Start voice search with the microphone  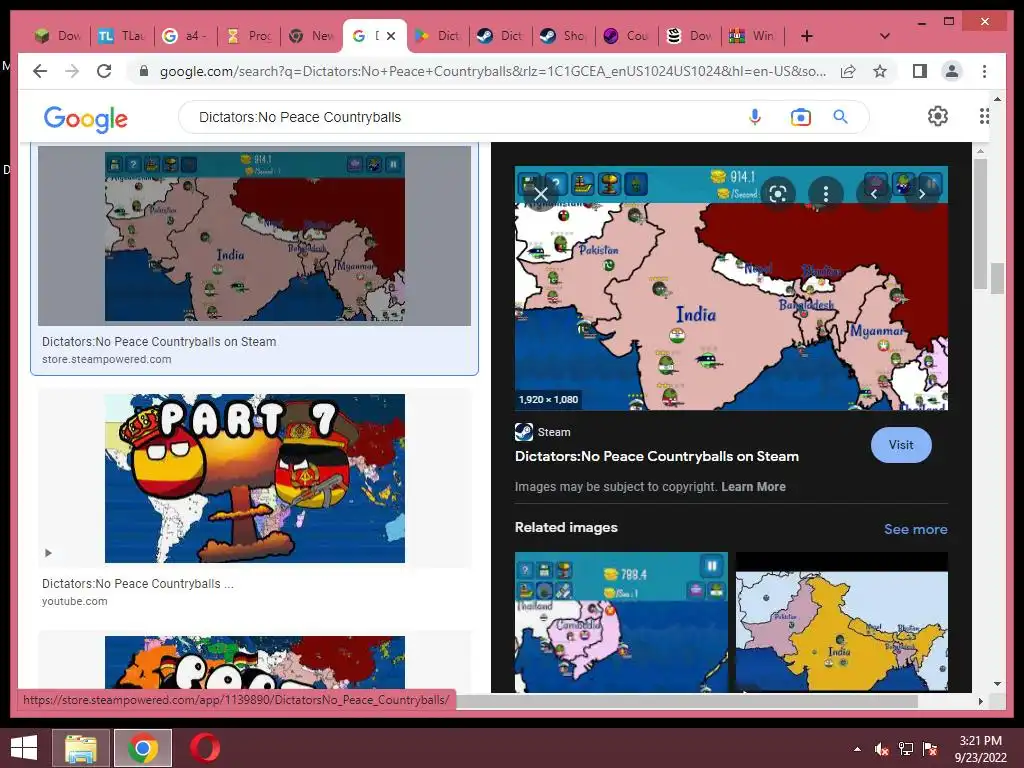point(755,117)
